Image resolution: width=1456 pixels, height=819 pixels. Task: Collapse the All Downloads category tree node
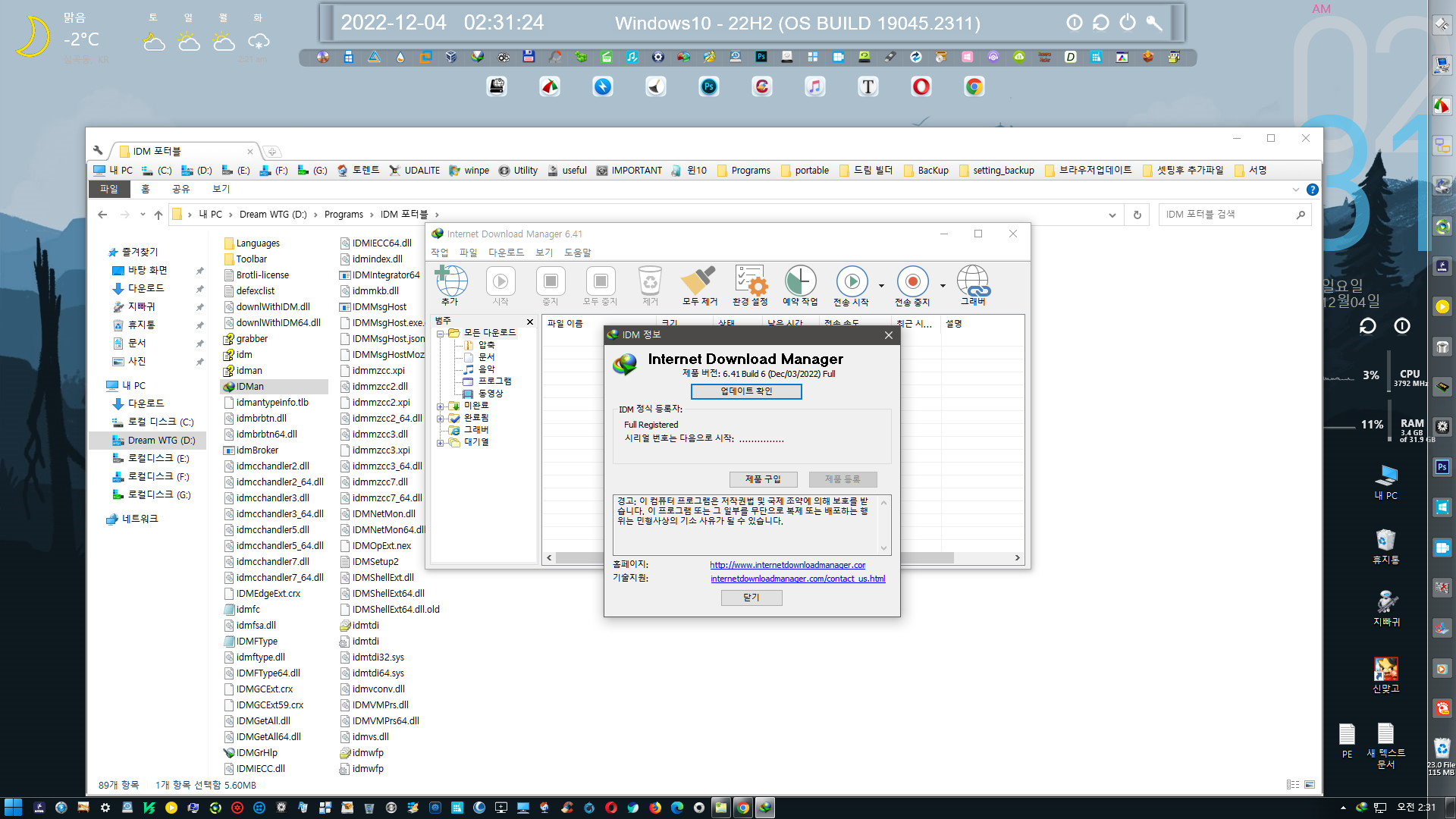(x=440, y=333)
